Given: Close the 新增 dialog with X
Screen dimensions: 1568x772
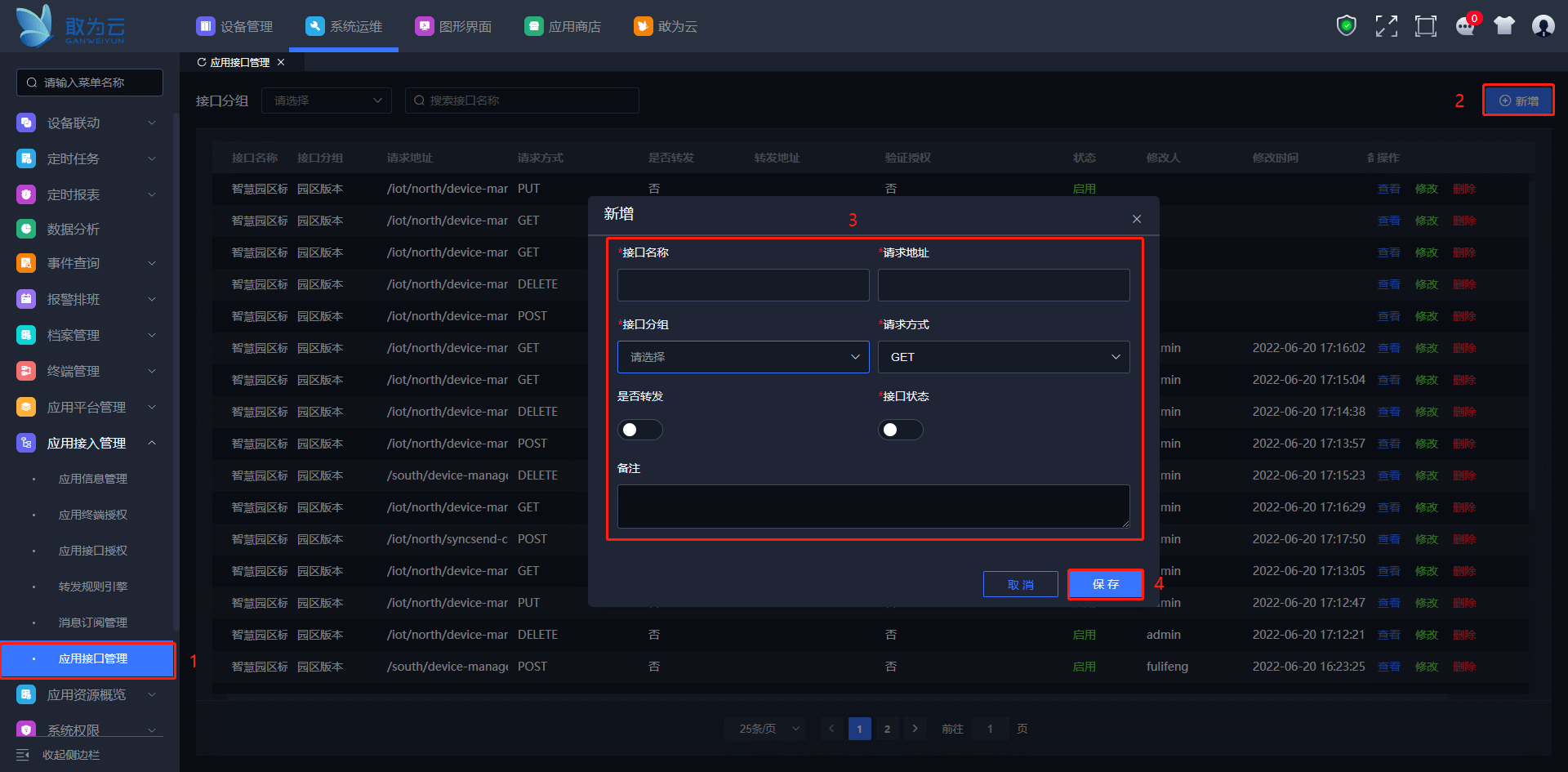Looking at the screenshot, I should [1136, 219].
